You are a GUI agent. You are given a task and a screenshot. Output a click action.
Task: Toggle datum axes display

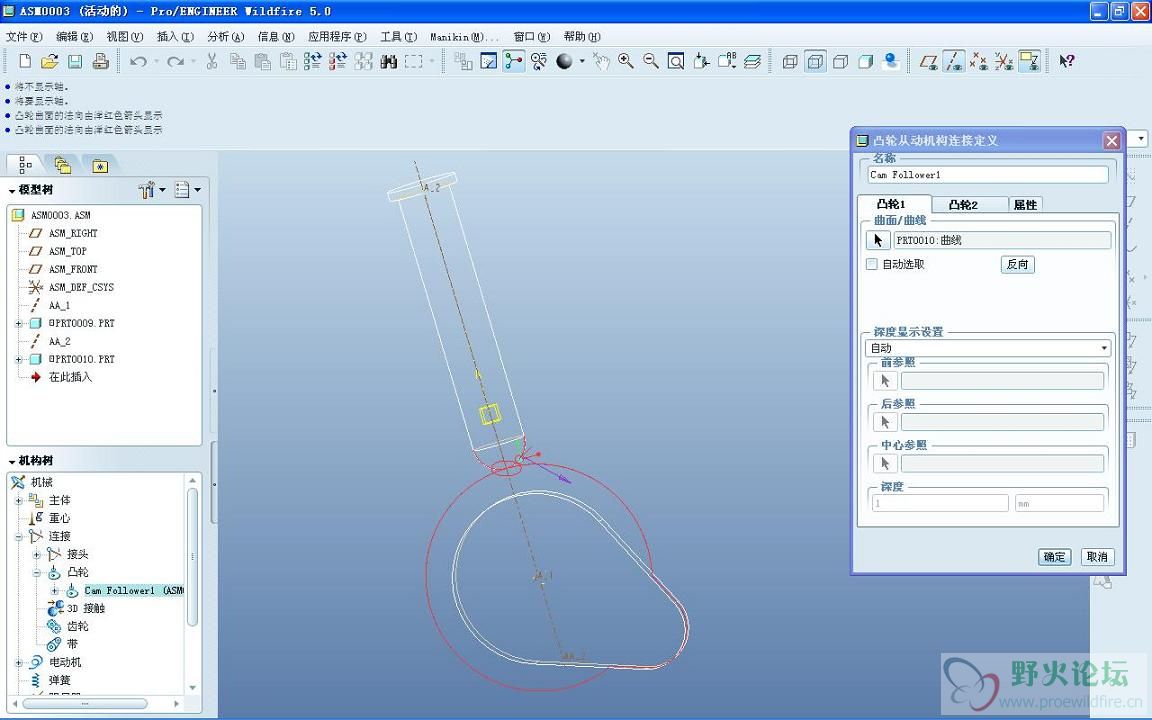point(954,62)
